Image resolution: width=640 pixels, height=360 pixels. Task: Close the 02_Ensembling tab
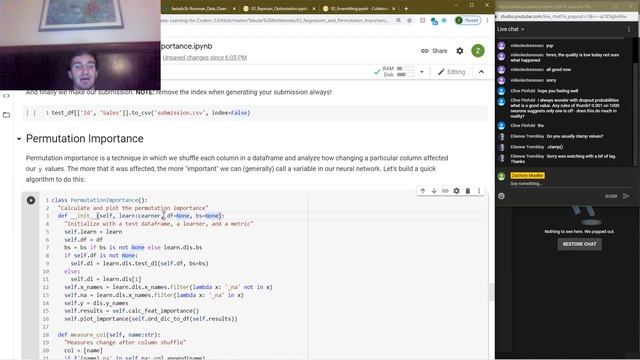point(393,8)
